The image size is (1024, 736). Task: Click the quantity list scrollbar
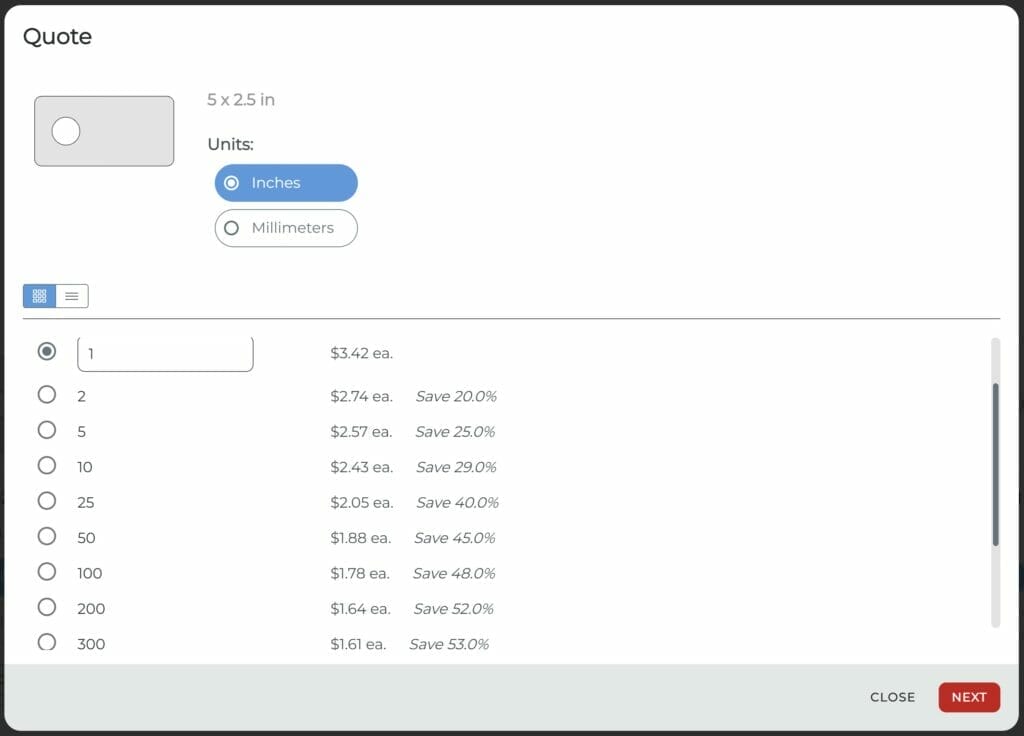(x=995, y=464)
